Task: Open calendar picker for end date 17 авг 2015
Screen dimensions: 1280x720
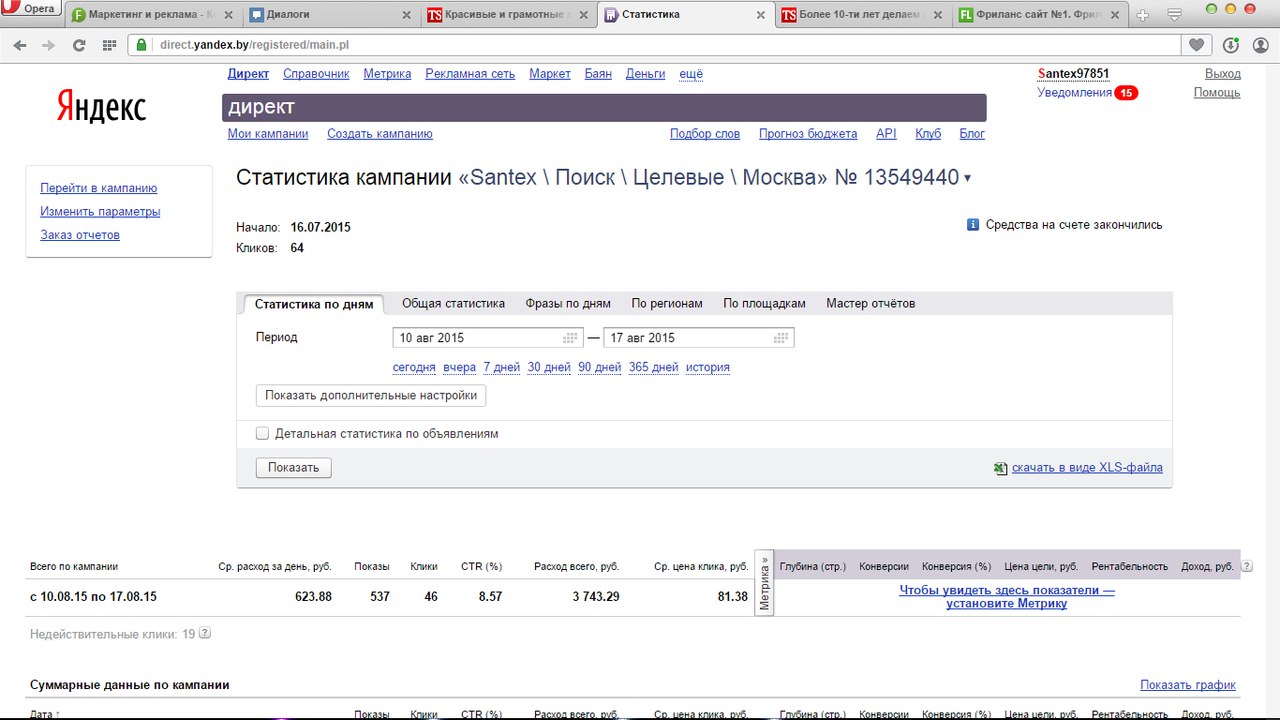Action: point(781,338)
